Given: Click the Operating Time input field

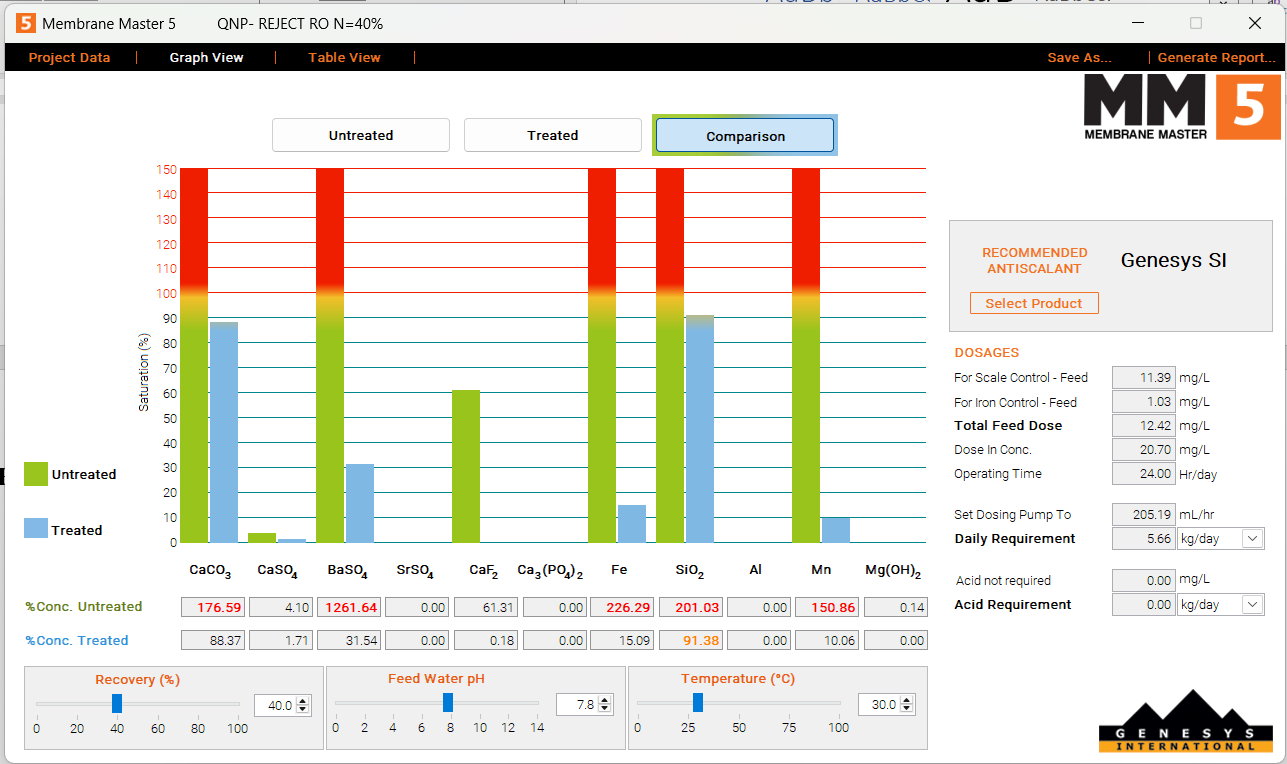Looking at the screenshot, I should pos(1142,474).
